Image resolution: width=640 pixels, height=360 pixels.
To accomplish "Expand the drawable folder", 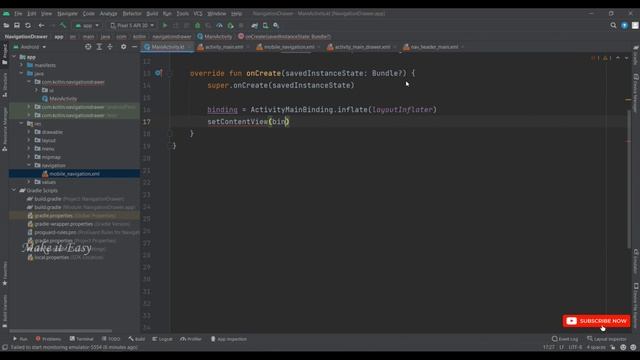I will 29,132.
